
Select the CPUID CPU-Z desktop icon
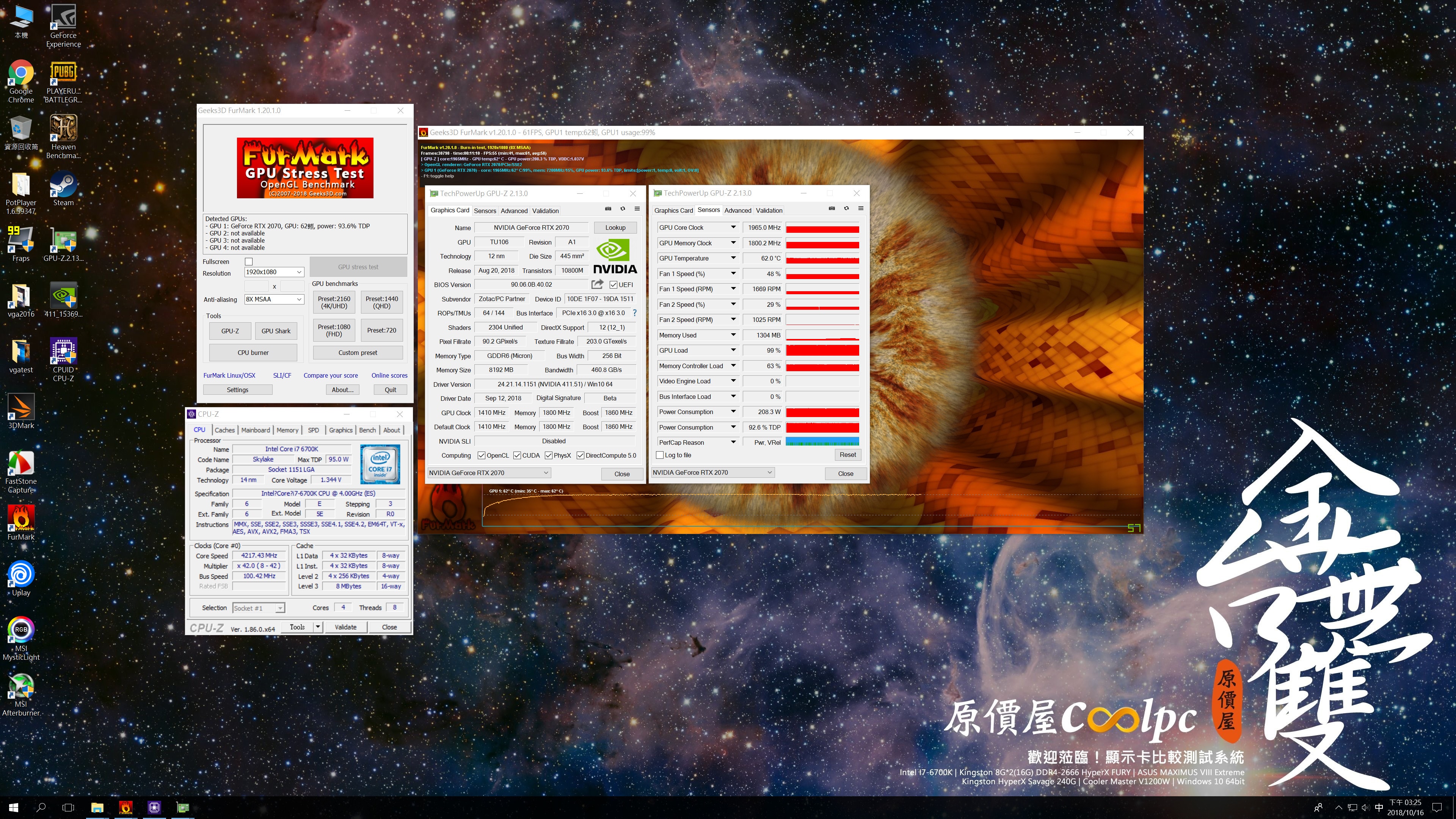[63, 360]
